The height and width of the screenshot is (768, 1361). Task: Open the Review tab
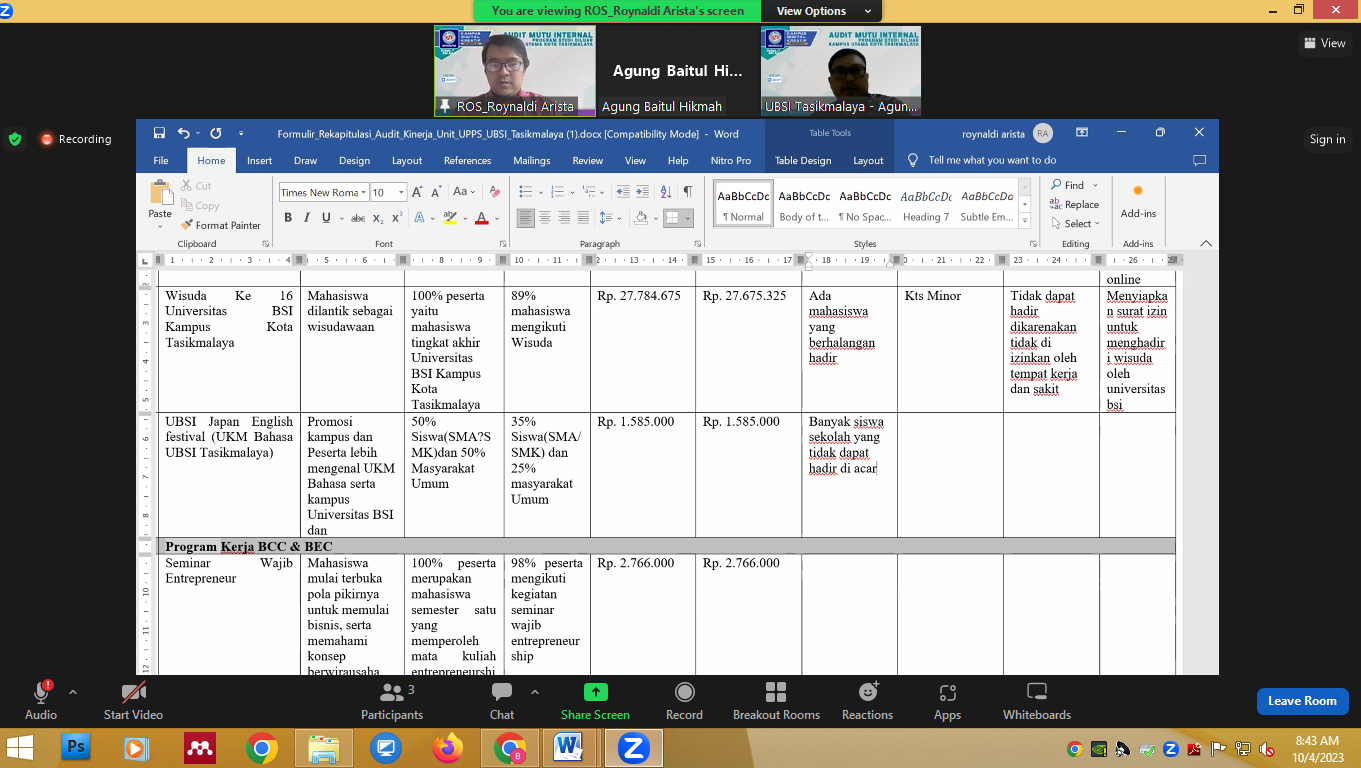pos(588,160)
